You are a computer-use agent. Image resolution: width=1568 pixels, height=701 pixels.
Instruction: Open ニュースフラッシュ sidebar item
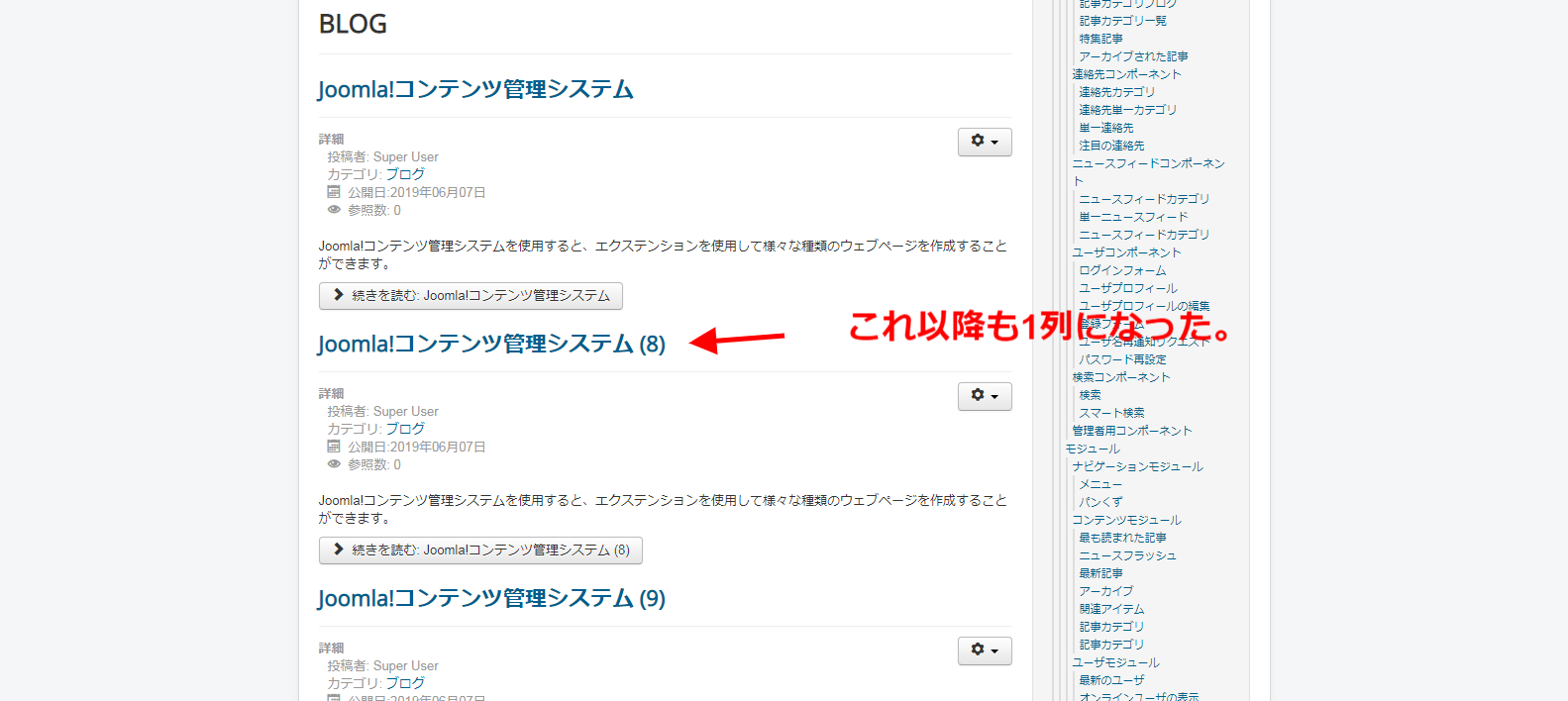(1127, 555)
